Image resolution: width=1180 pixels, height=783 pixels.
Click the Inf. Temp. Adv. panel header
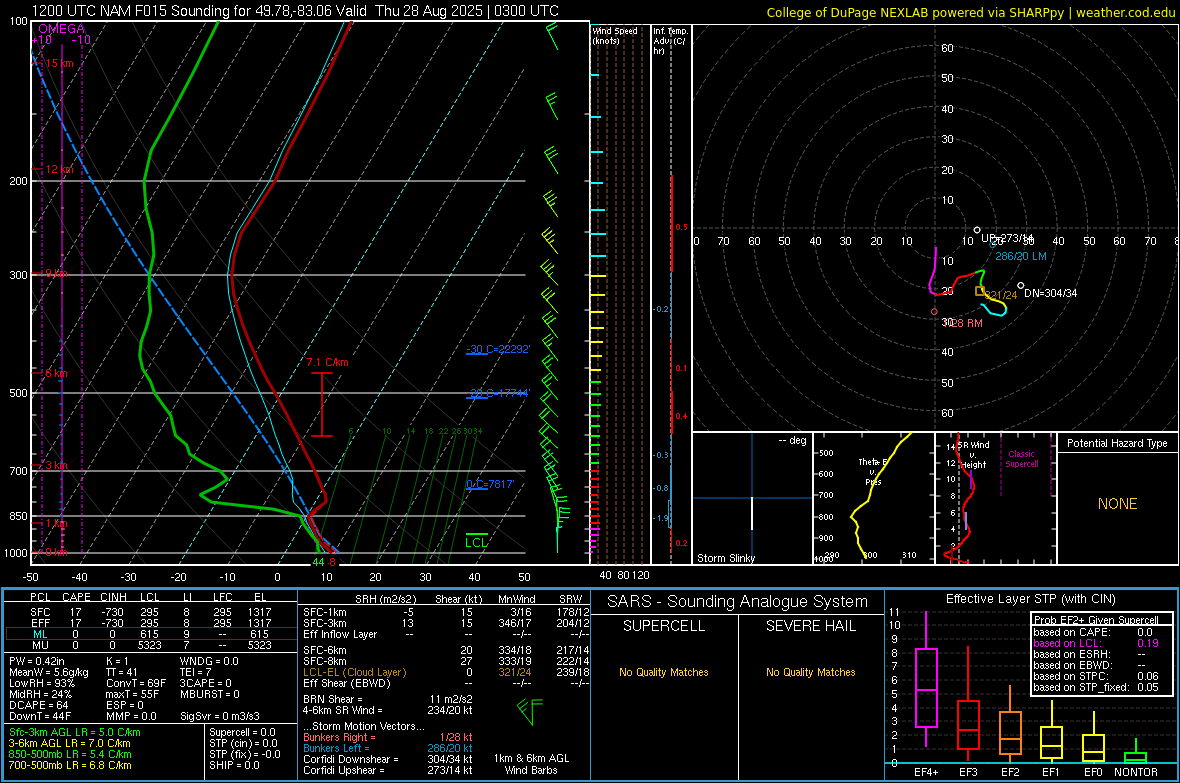click(x=670, y=41)
